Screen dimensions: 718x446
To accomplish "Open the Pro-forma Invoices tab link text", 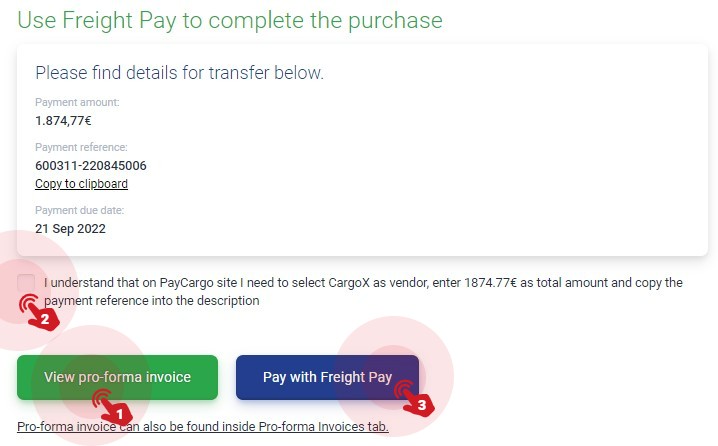I will (x=203, y=426).
